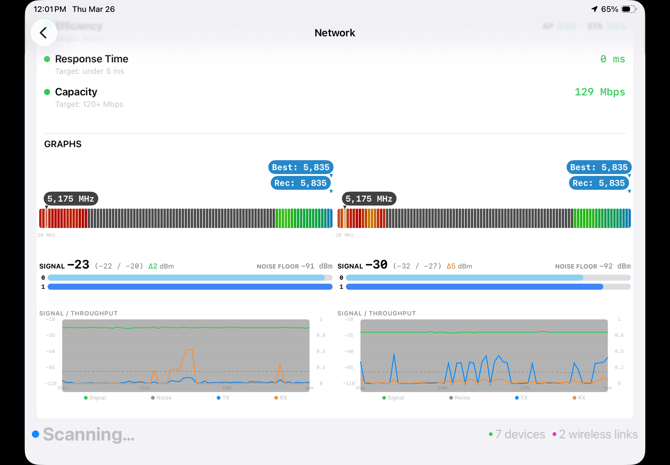Tap the right 5,175 MHz frequency marker
The image size is (670, 465).
coord(369,199)
